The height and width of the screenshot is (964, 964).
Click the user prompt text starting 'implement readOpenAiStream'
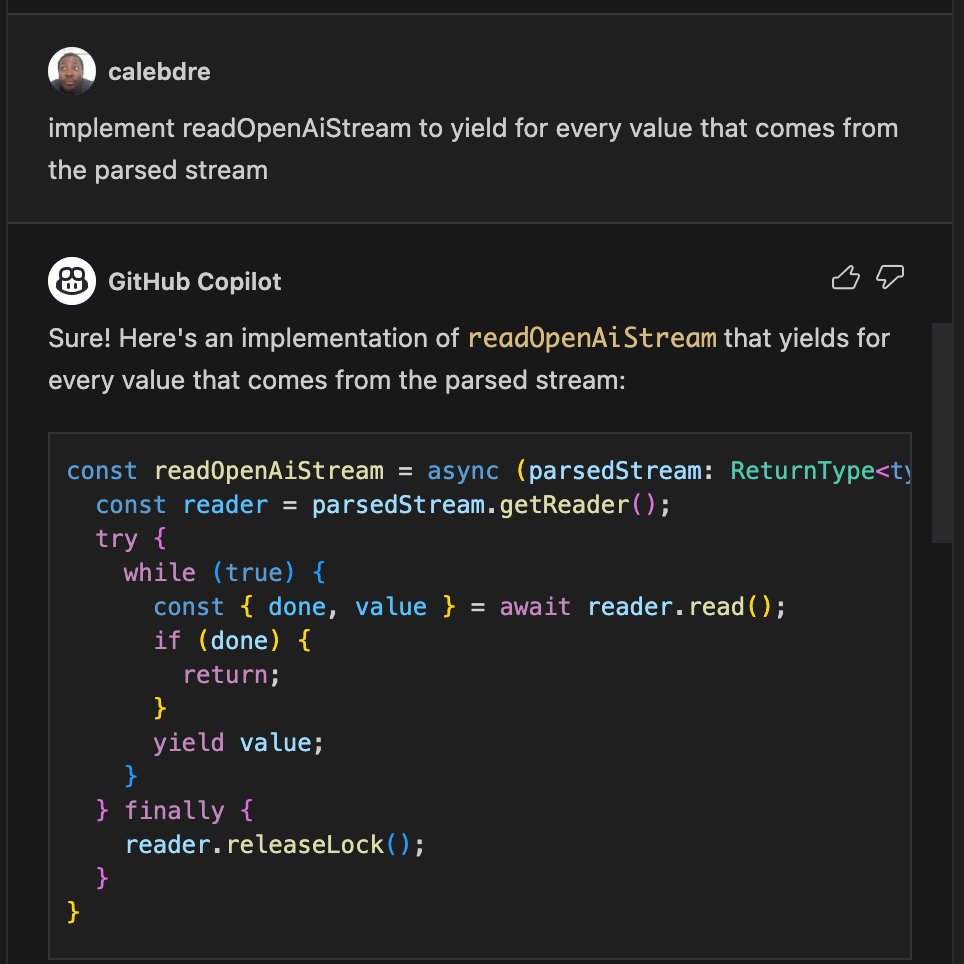[473, 149]
